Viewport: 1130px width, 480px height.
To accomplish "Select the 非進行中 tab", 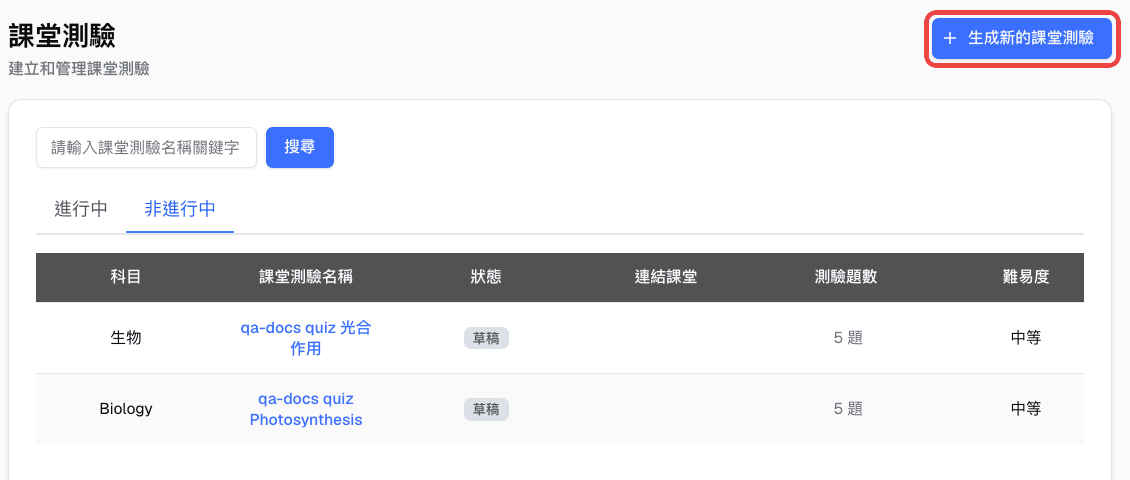I will tap(180, 209).
